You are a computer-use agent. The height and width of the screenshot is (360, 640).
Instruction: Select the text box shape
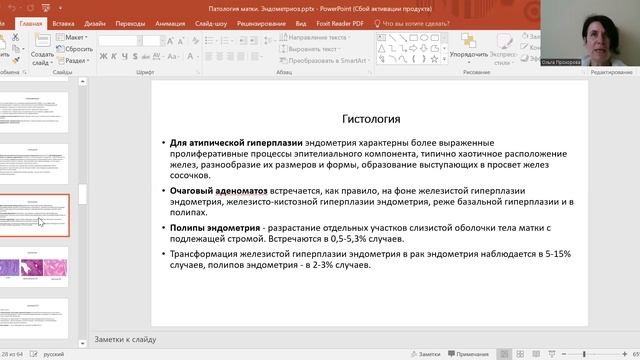381,38
